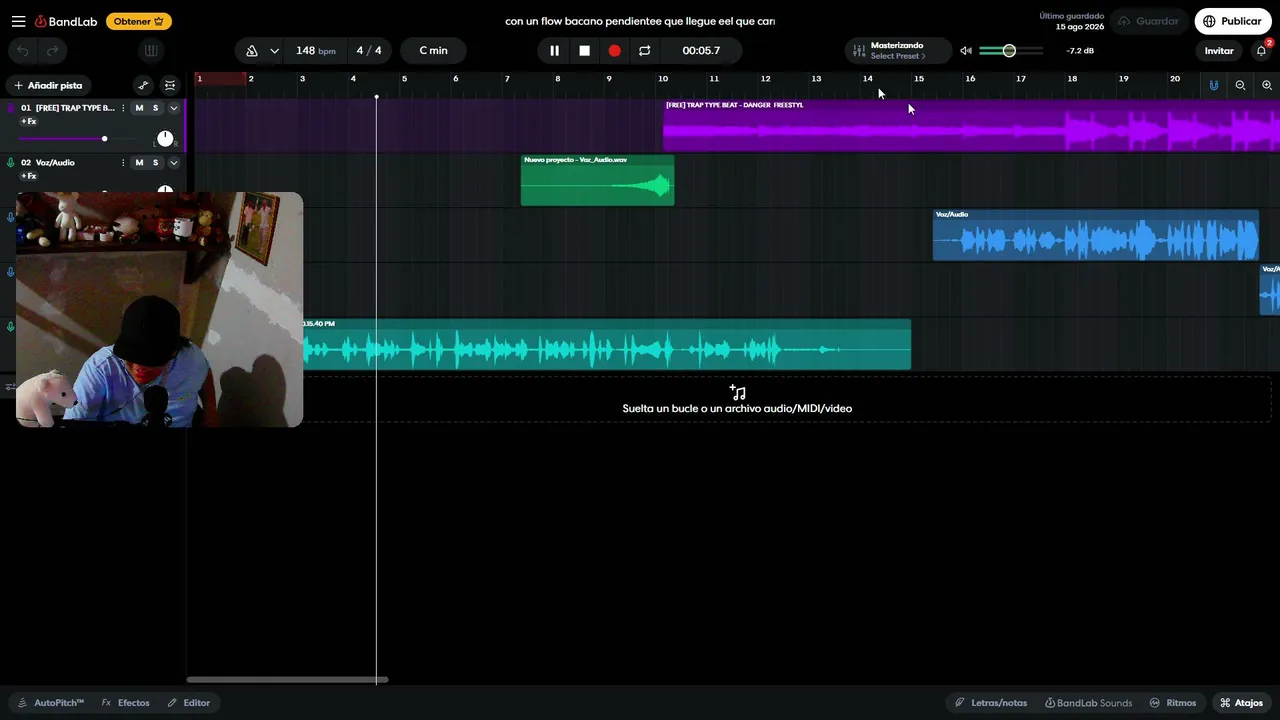The height and width of the screenshot is (720, 1280).
Task: Click the drop loop or audio file area
Action: 737,400
